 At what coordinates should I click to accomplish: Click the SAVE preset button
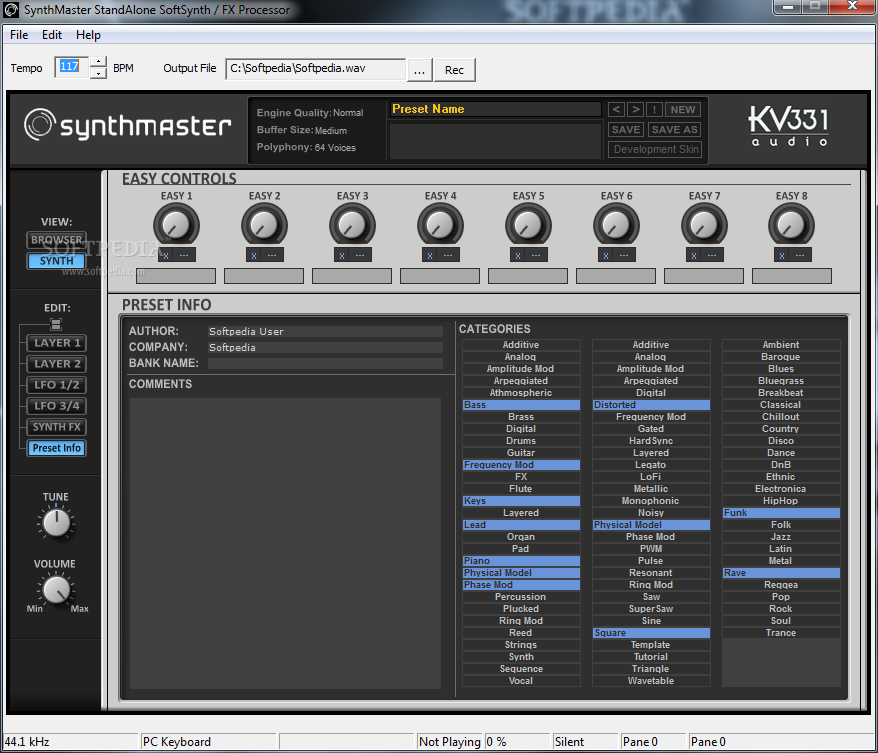[x=626, y=130]
